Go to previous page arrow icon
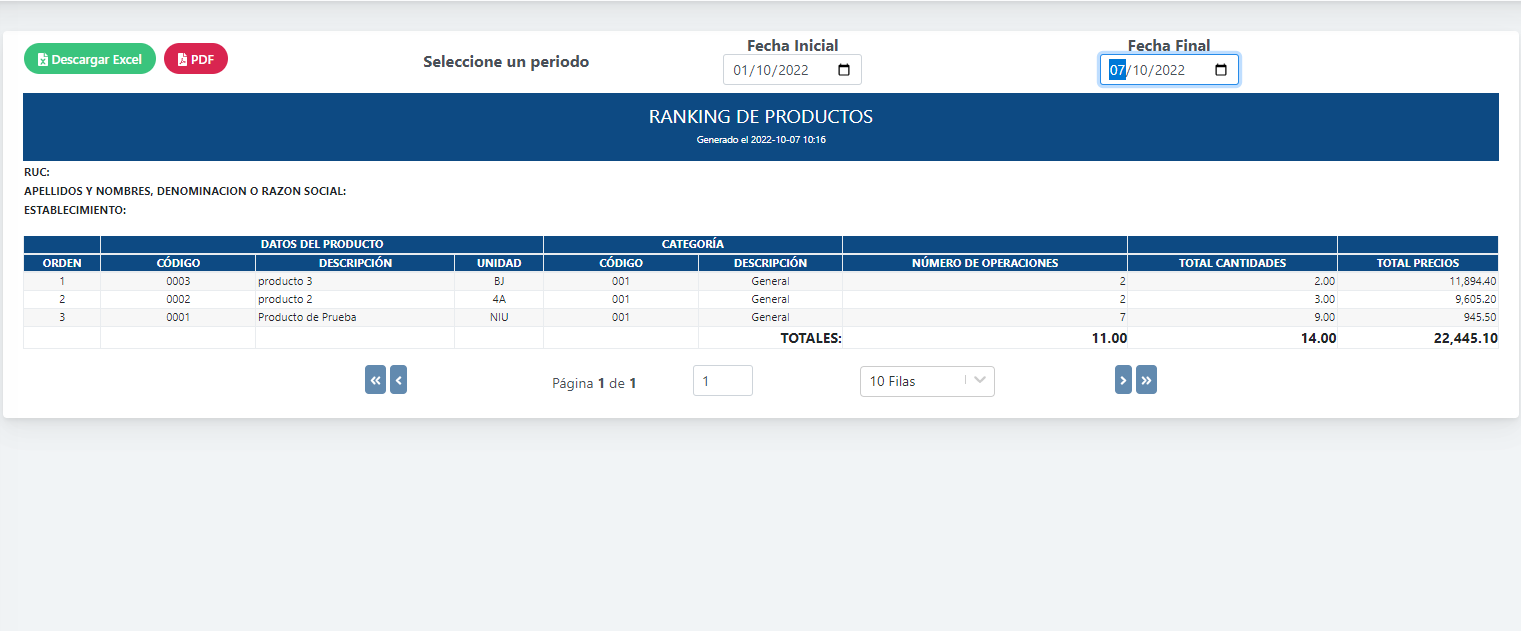This screenshot has height=631, width=1521. pos(398,380)
